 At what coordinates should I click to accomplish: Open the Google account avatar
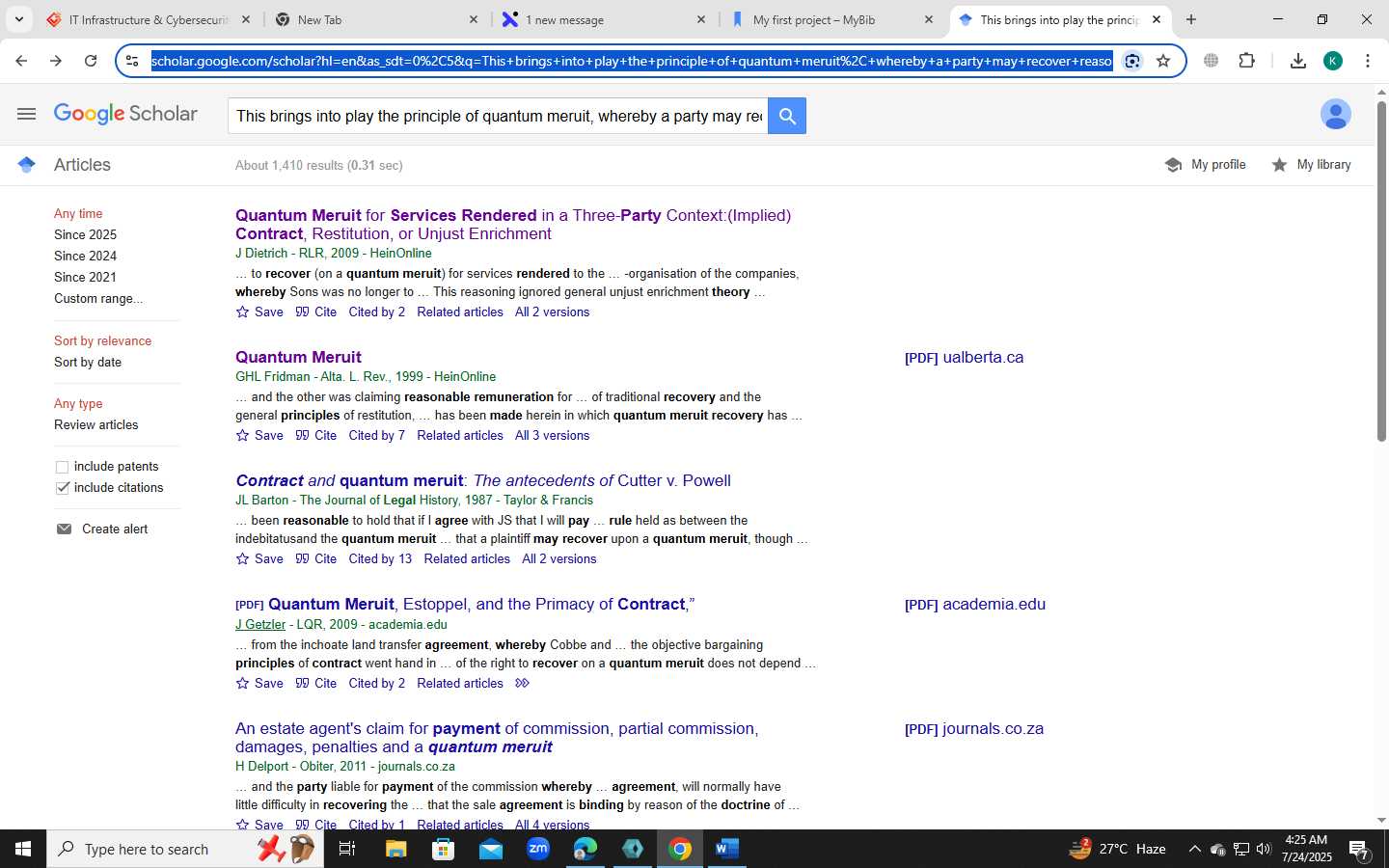pos(1336,114)
